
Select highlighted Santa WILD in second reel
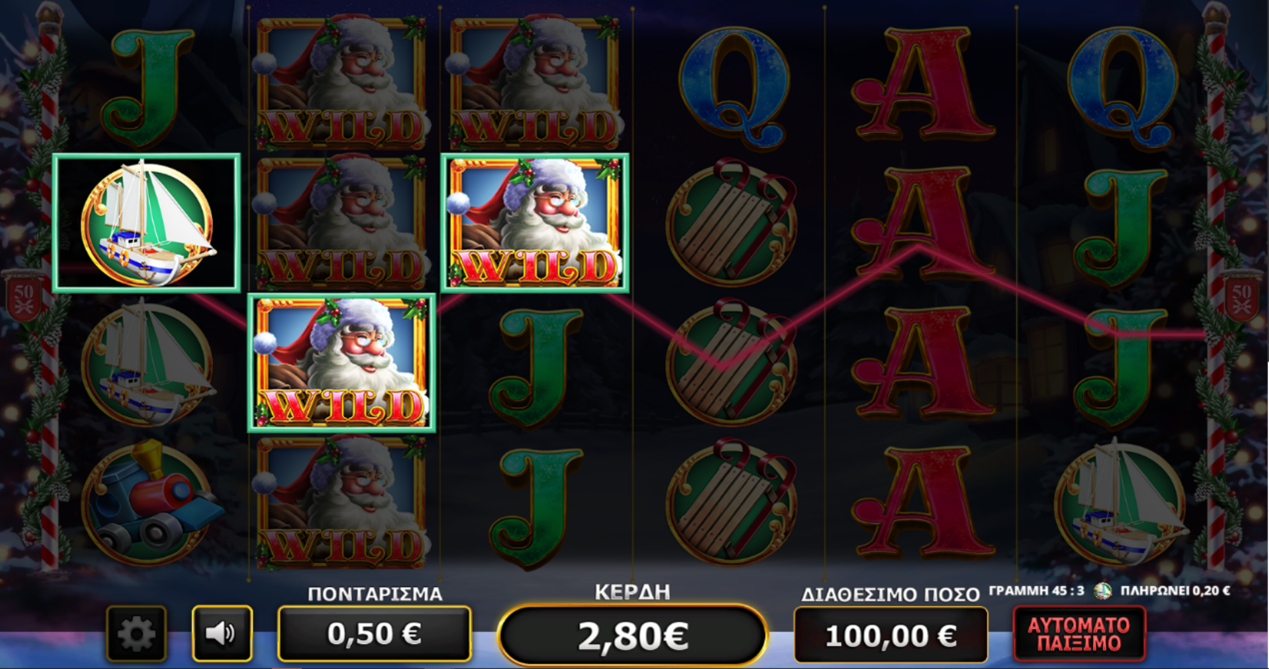(x=341, y=362)
